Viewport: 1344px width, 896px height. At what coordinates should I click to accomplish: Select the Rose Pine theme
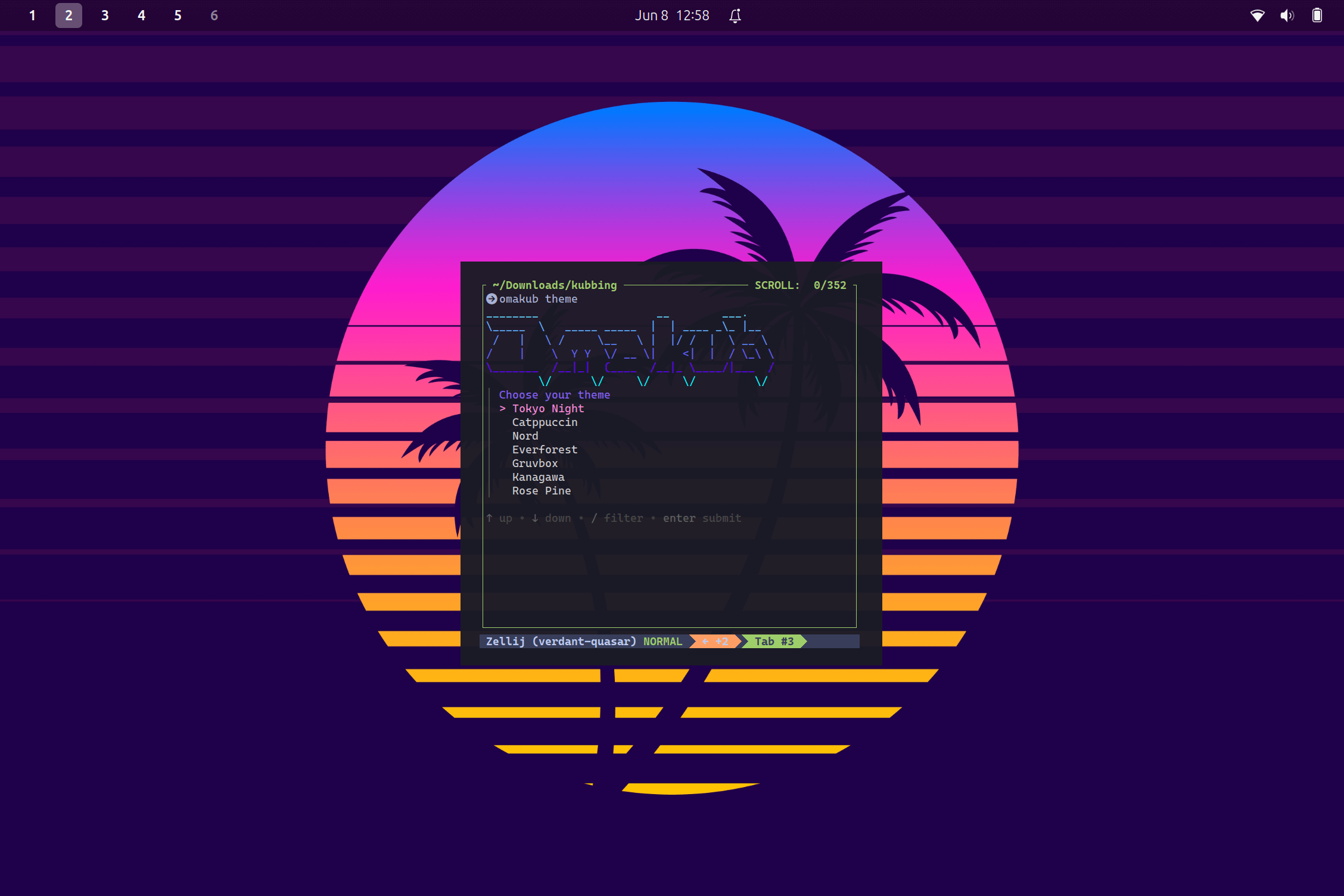pyautogui.click(x=541, y=491)
